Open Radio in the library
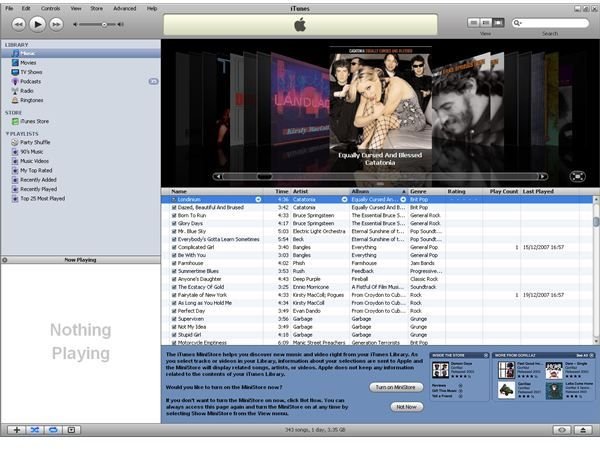This screenshot has width=600, height=449. point(80,91)
